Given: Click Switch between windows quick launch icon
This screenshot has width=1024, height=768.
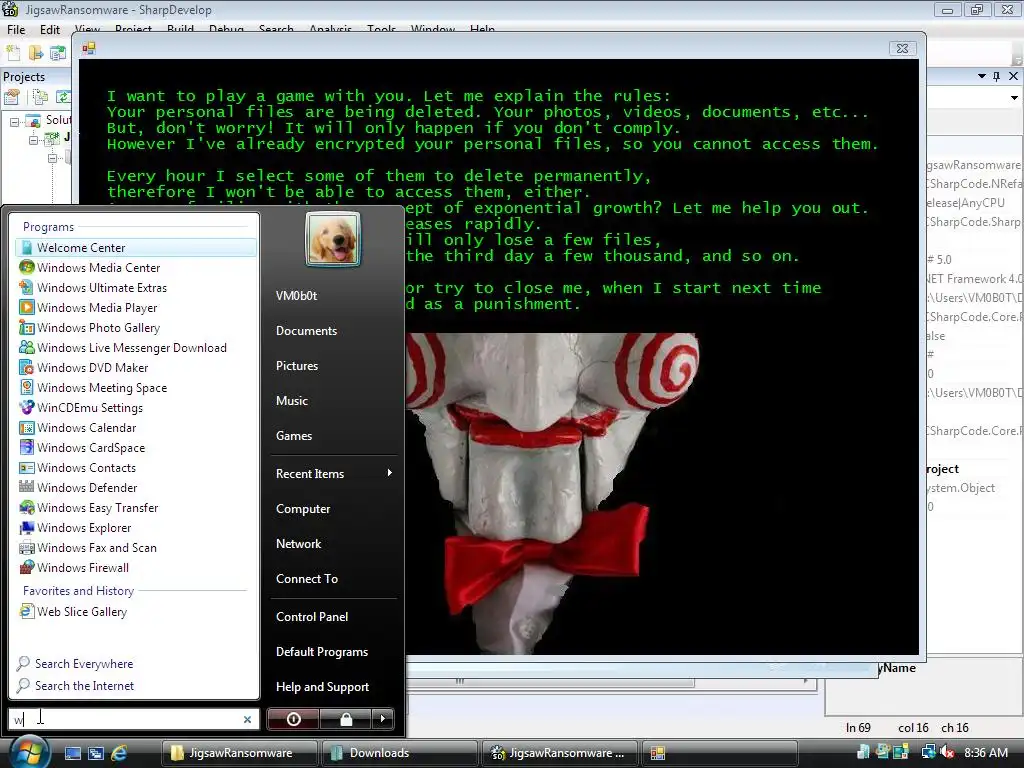Looking at the screenshot, I should [95, 753].
